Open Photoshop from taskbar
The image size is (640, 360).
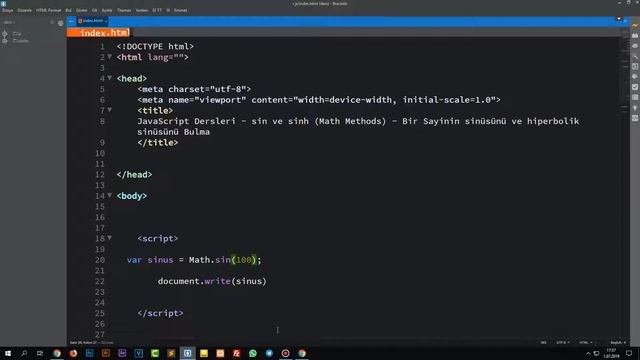click(89, 353)
